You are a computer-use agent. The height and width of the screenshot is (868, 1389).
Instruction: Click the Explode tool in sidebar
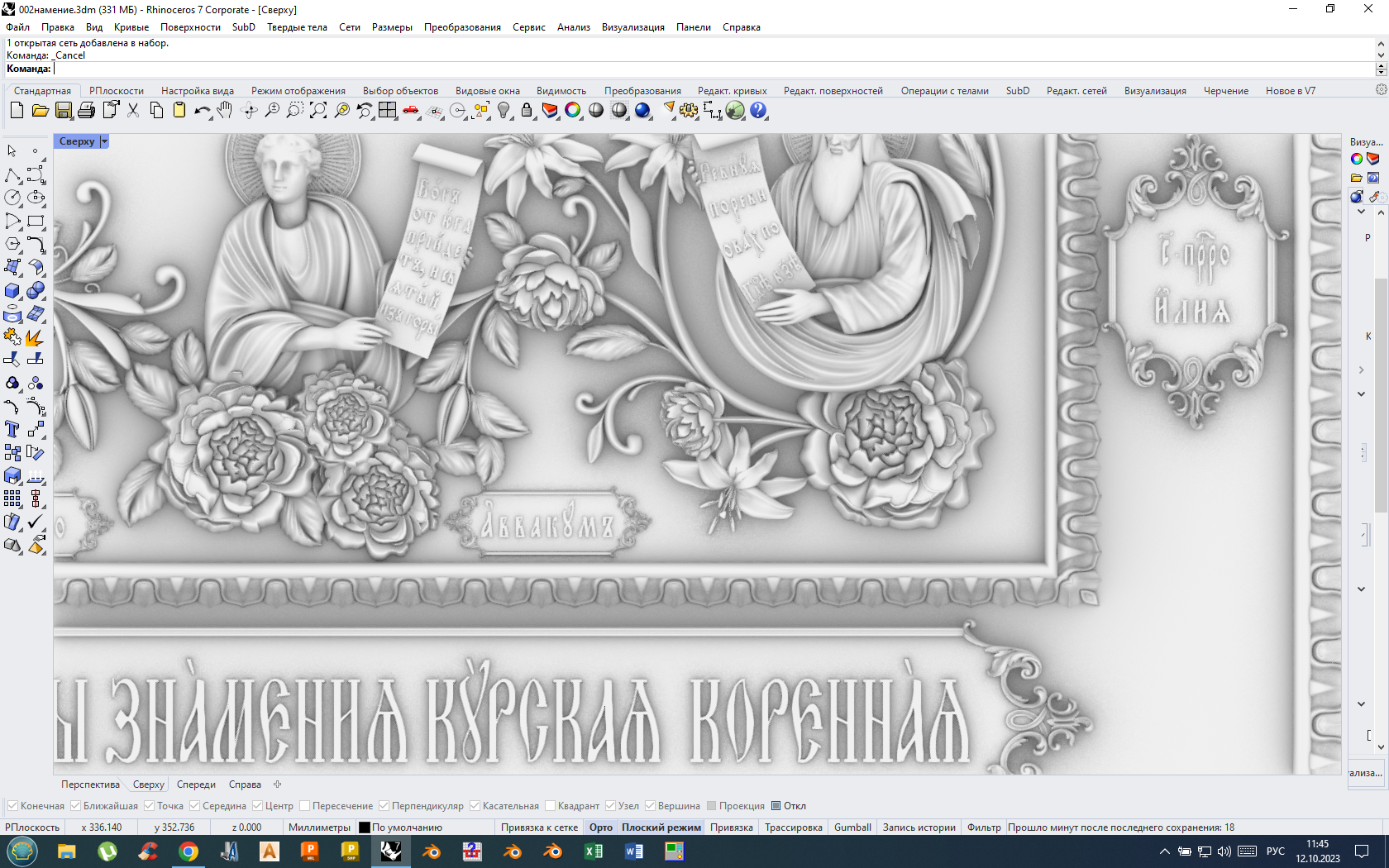point(36,336)
